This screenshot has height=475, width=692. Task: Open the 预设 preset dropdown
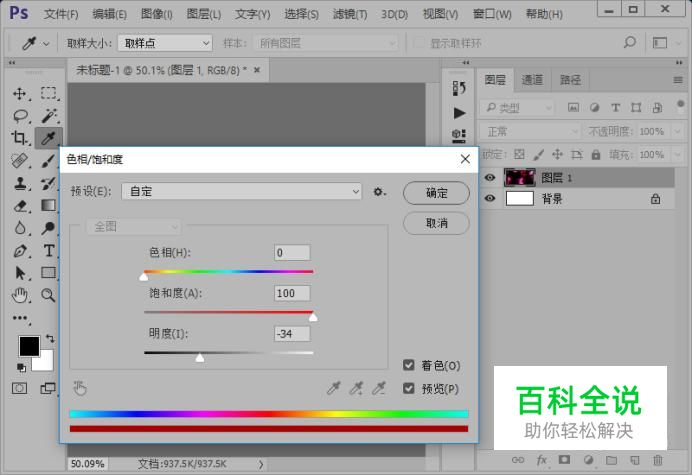click(241, 192)
